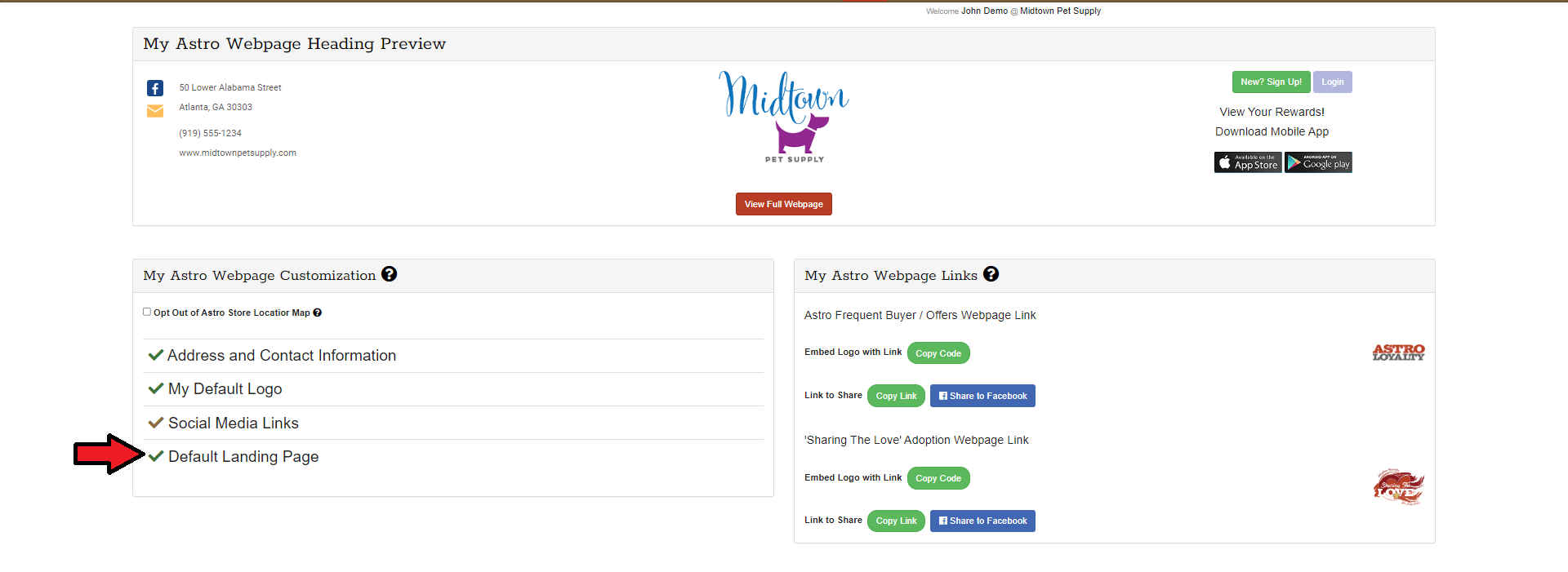1568x572 pixels.
Task: Click the View Full Webpage button
Action: [783, 204]
